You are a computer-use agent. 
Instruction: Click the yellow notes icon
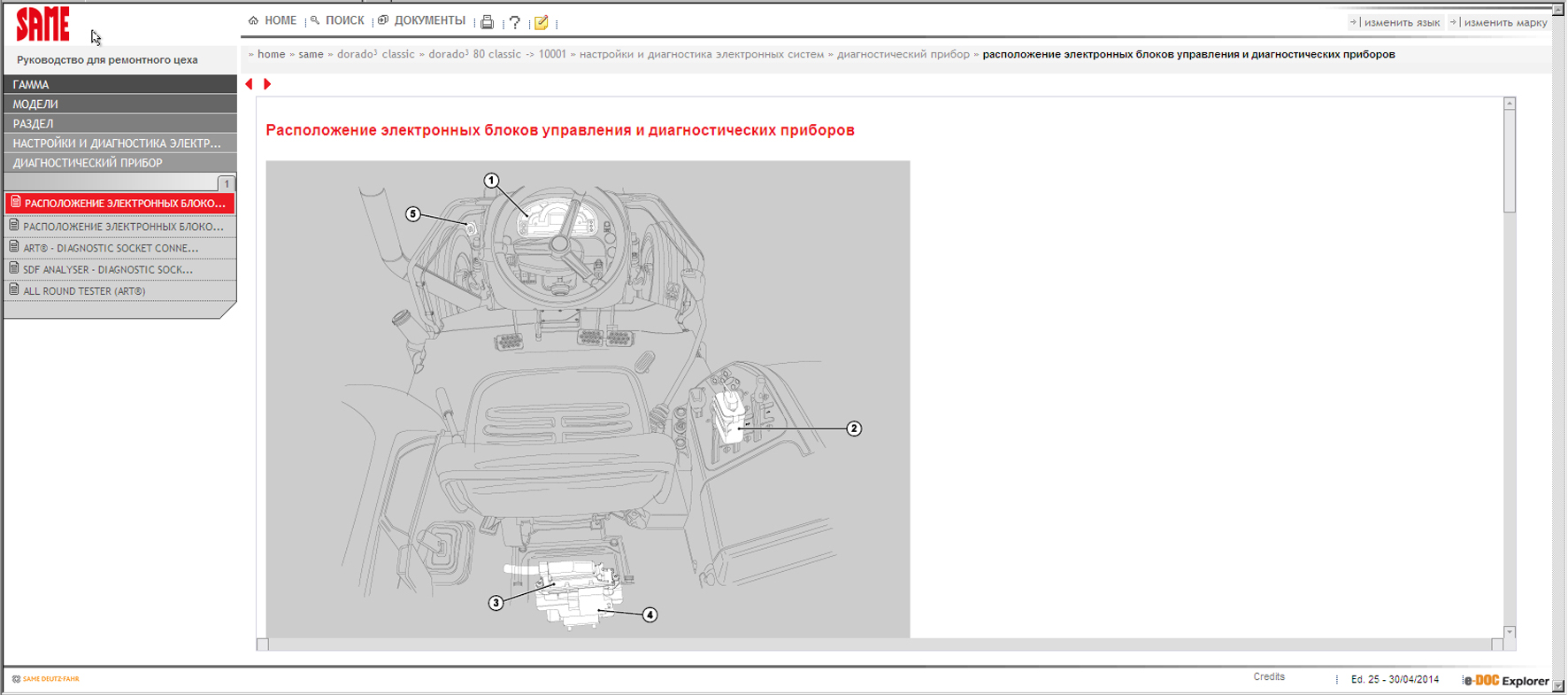pos(542,22)
